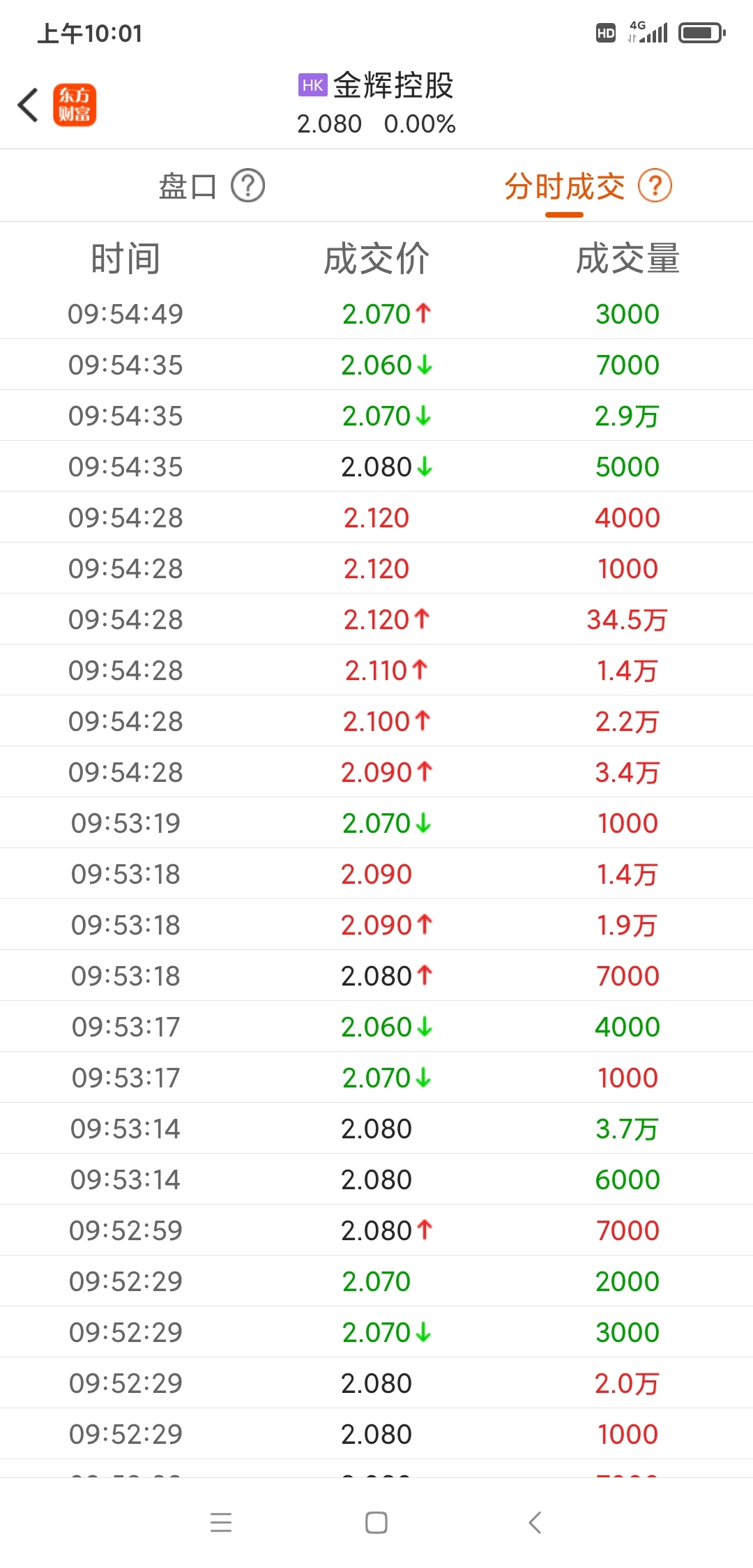Tap the 成交量 column header
This screenshot has height=1568, width=753.
coord(627,259)
